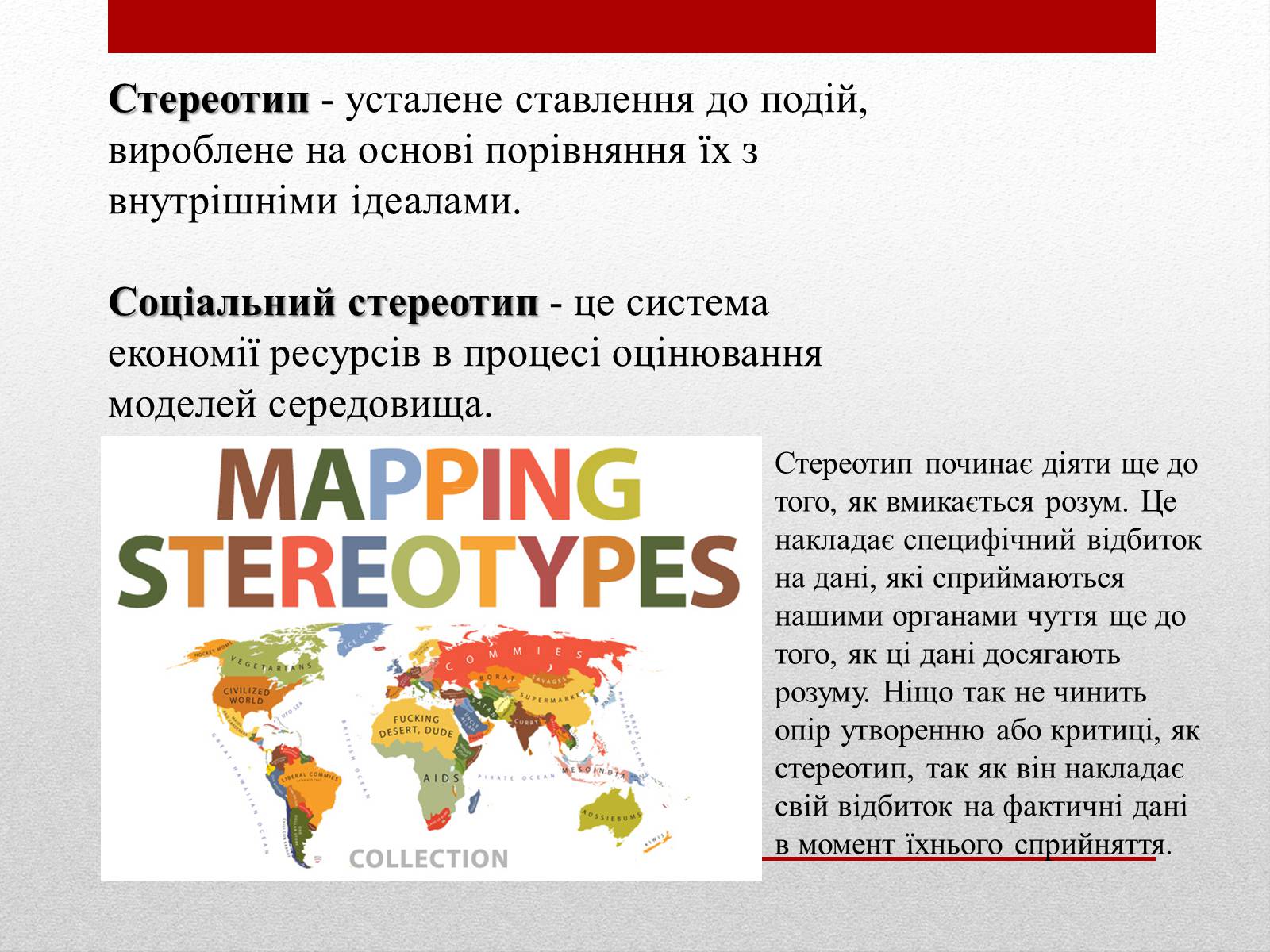
Task: Click the "COLLECTION" caption under the map
Action: 429,858
